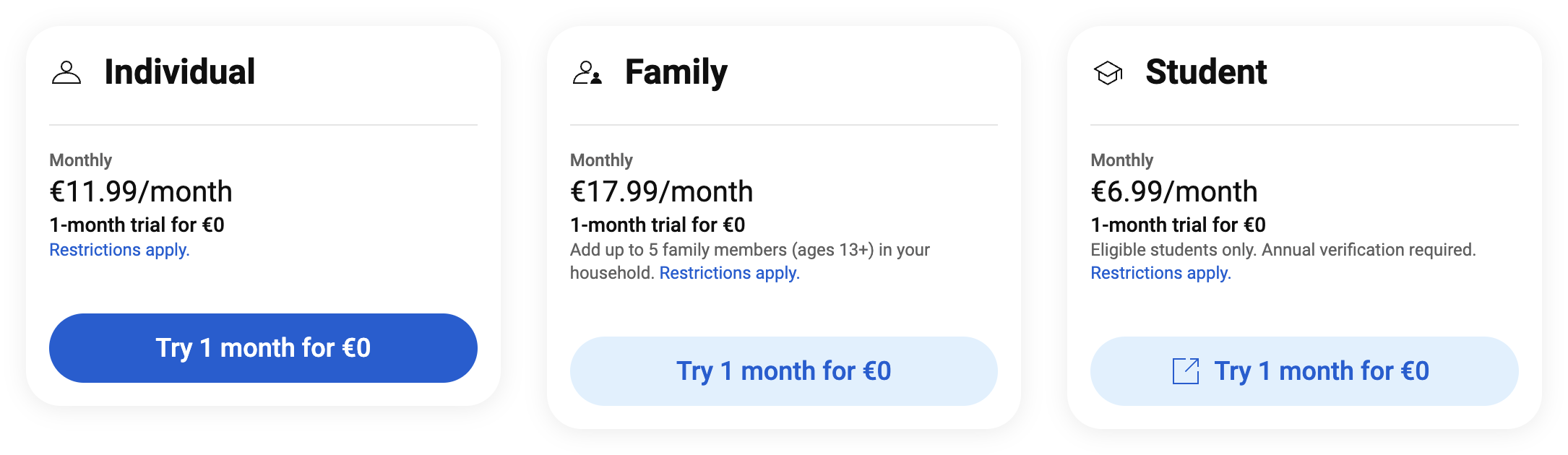
Task: Select the Family plan heading
Action: coord(676,73)
